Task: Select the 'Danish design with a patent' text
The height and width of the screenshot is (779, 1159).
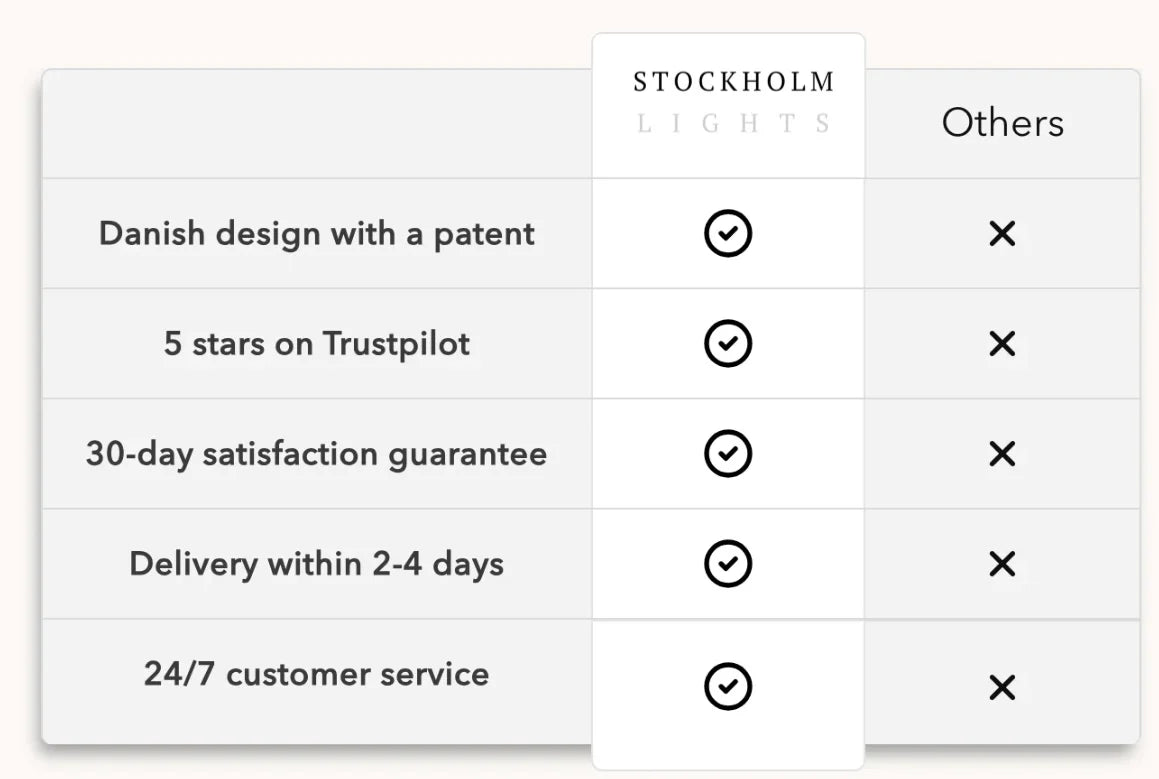Action: pos(316,234)
